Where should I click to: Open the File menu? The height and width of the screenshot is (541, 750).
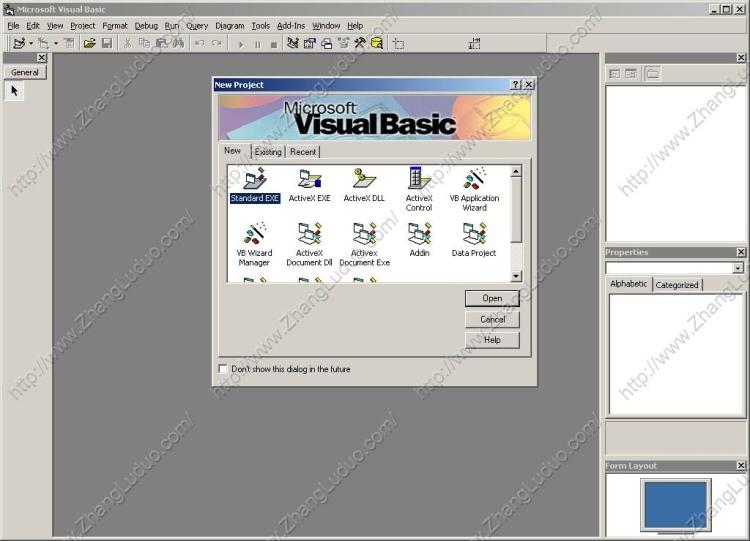coord(13,26)
